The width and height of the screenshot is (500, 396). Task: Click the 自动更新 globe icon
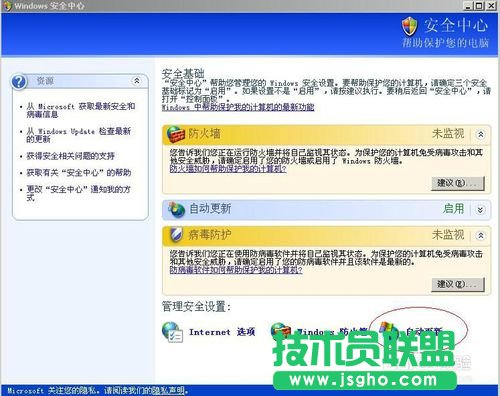click(x=176, y=210)
